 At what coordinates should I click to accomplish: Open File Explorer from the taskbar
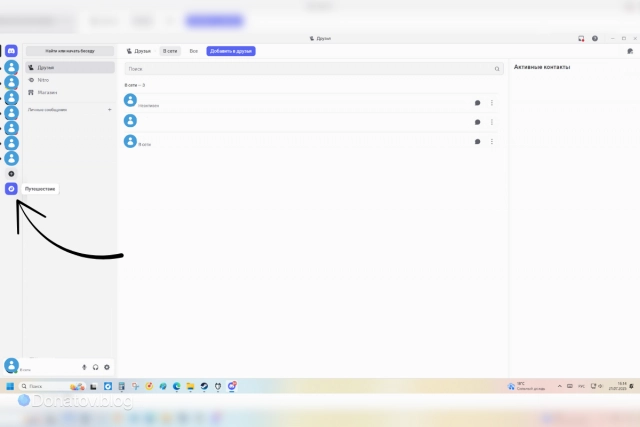click(x=190, y=386)
